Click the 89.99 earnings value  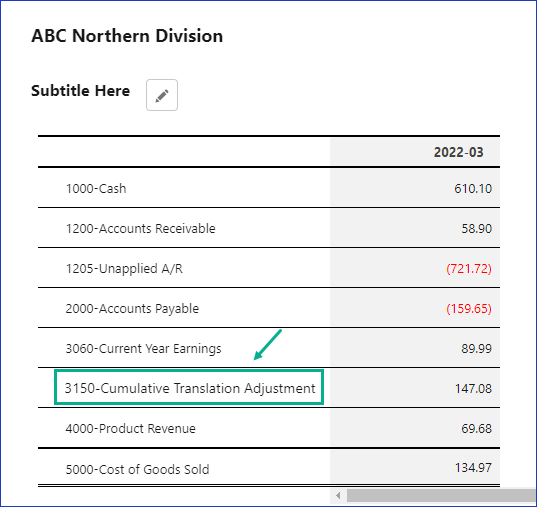click(x=476, y=349)
